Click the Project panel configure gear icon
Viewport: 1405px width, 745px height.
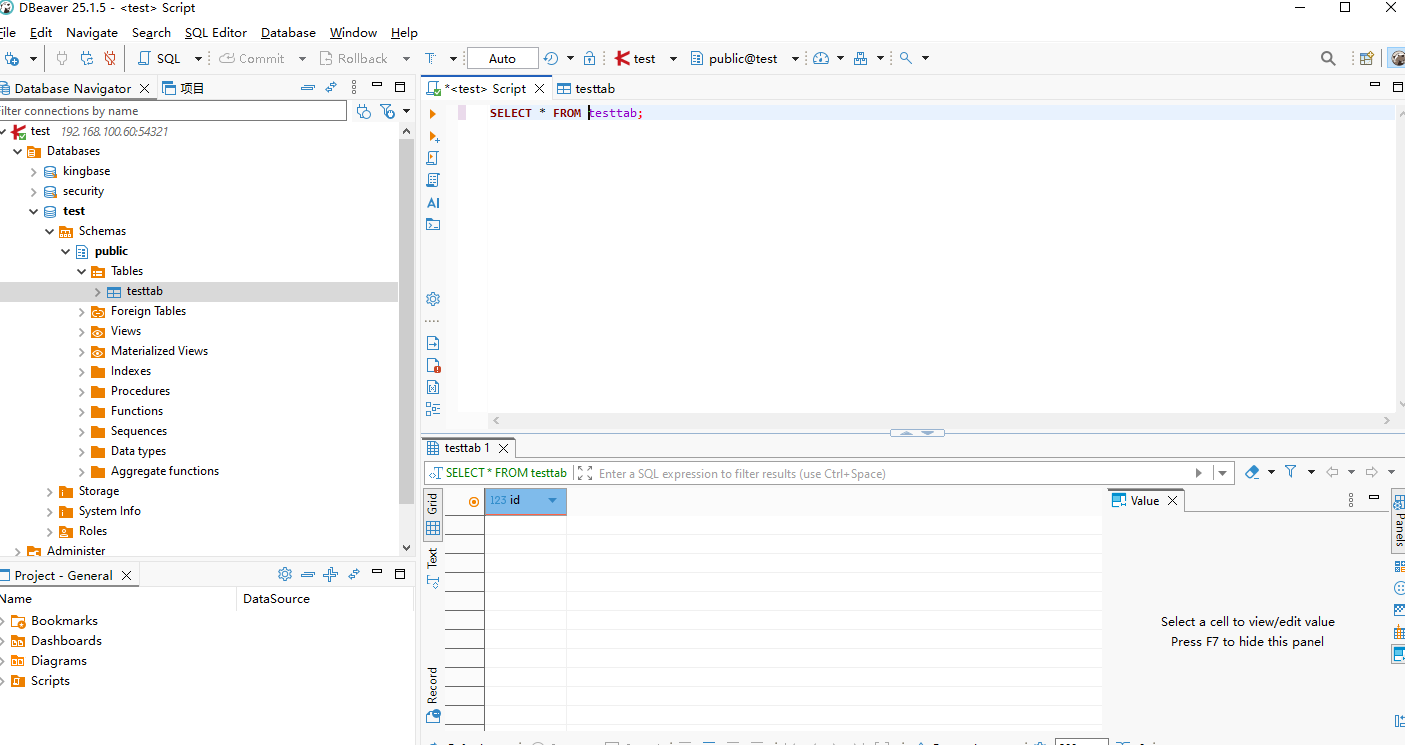tap(285, 575)
